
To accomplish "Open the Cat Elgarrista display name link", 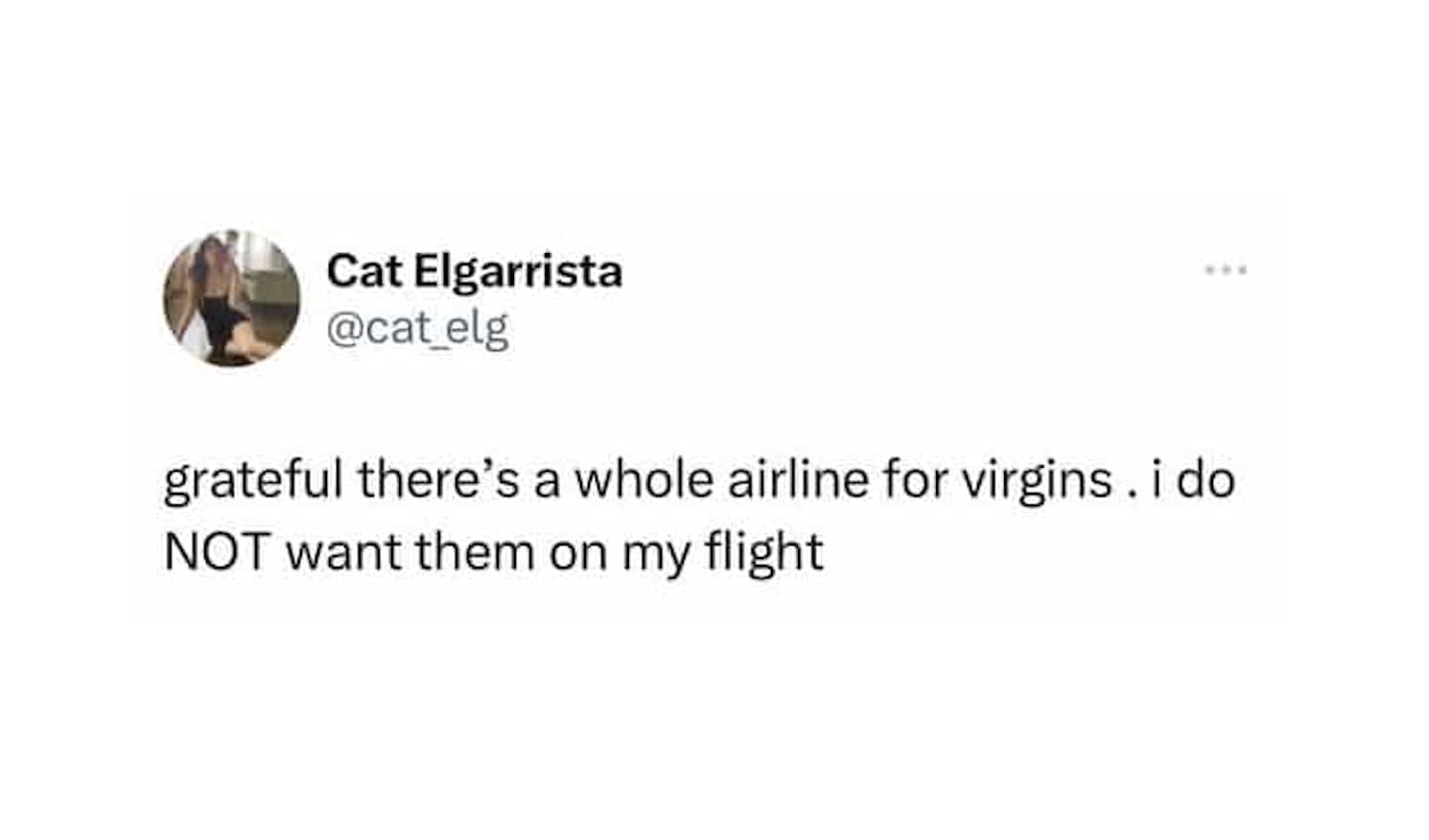I will pos(474,271).
